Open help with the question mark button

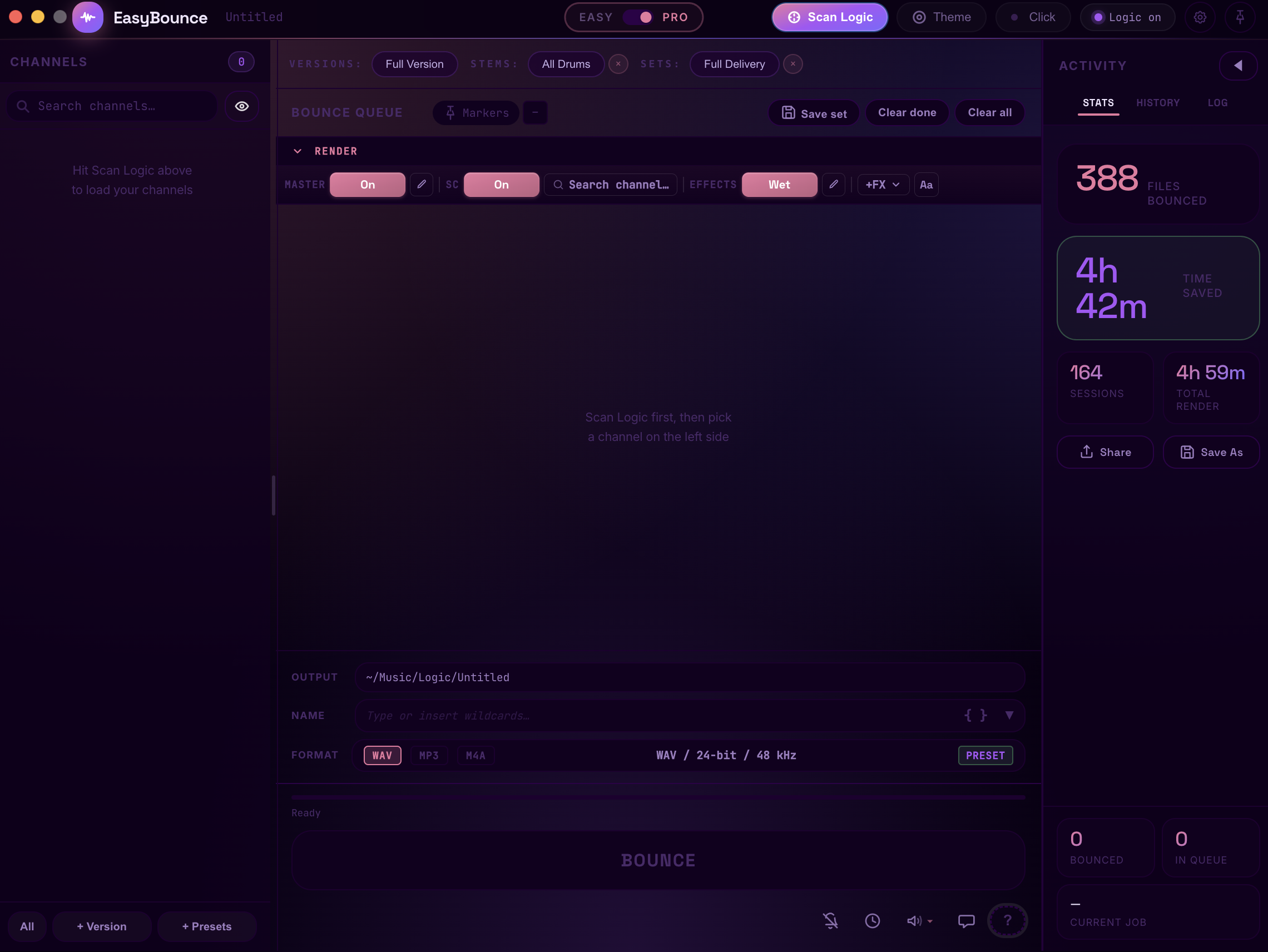click(1007, 920)
